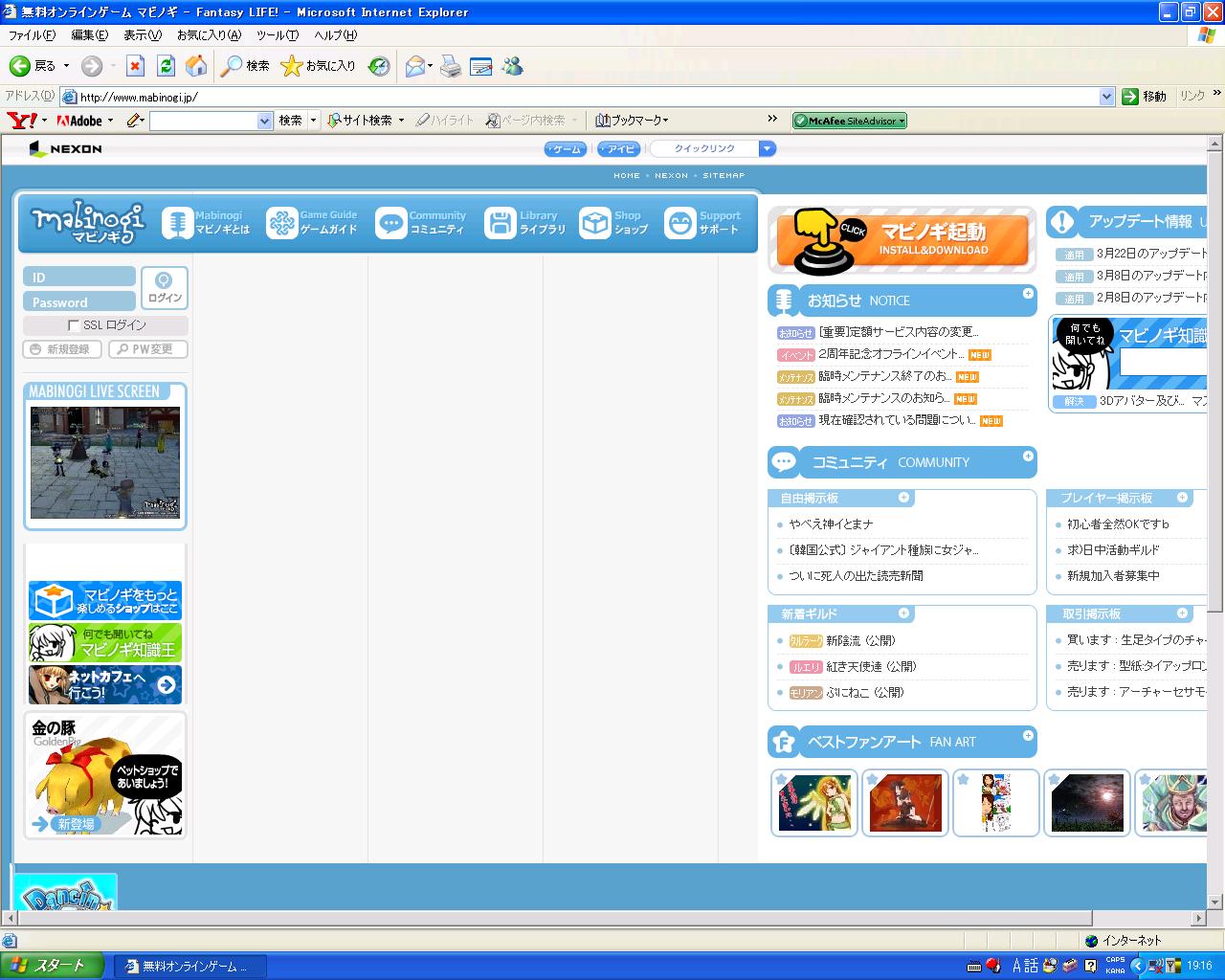The height and width of the screenshot is (980, 1225).
Task: Refresh the page using green arrows icon
Action: pos(166,66)
